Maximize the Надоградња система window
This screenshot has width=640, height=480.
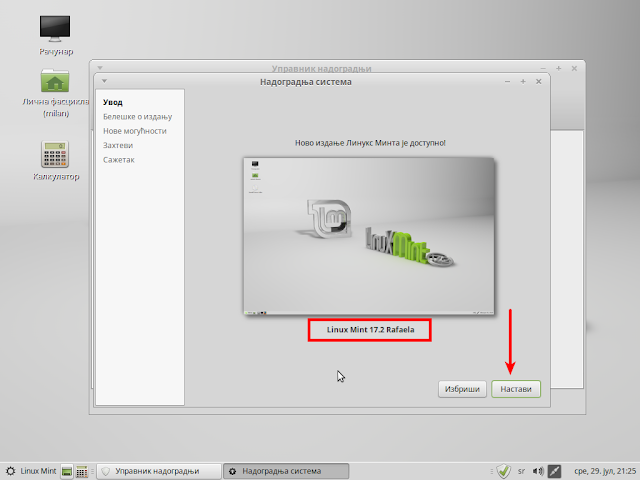[523, 82]
